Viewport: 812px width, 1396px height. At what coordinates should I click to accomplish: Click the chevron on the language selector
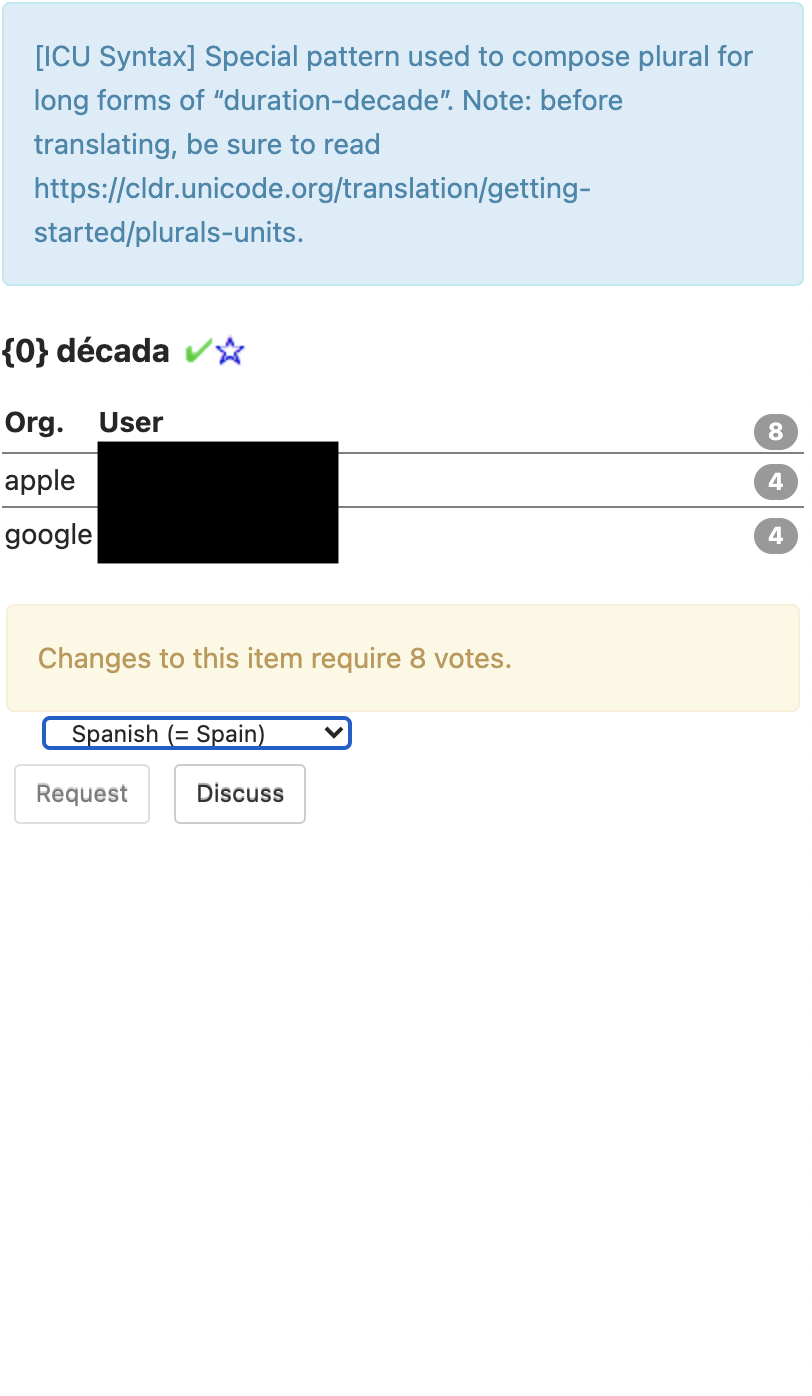pos(334,733)
